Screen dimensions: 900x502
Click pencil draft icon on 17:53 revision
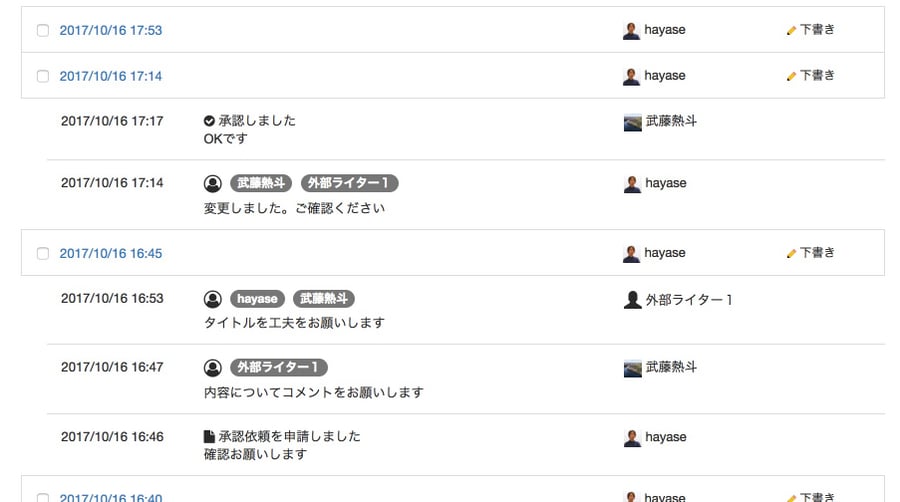[791, 30]
